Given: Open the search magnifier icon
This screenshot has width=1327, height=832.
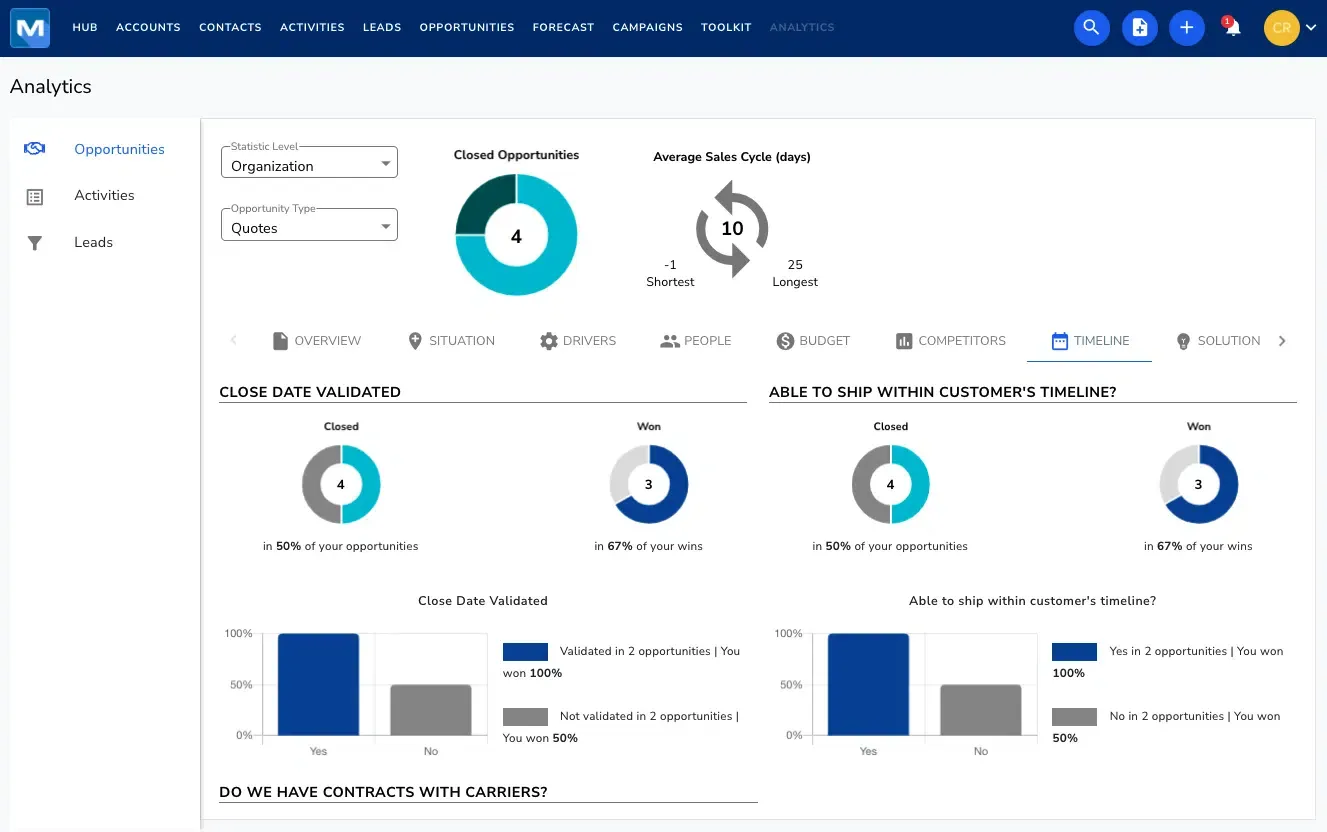Looking at the screenshot, I should (1091, 27).
